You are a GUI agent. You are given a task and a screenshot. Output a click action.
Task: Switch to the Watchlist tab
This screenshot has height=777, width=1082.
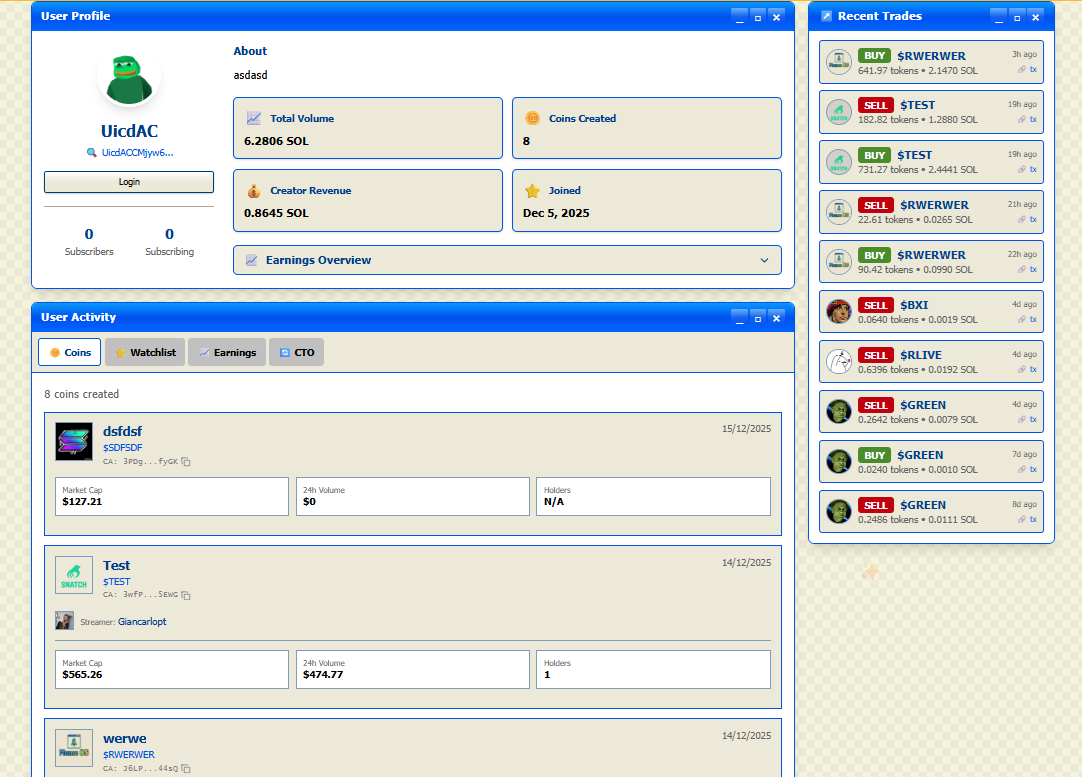point(145,352)
